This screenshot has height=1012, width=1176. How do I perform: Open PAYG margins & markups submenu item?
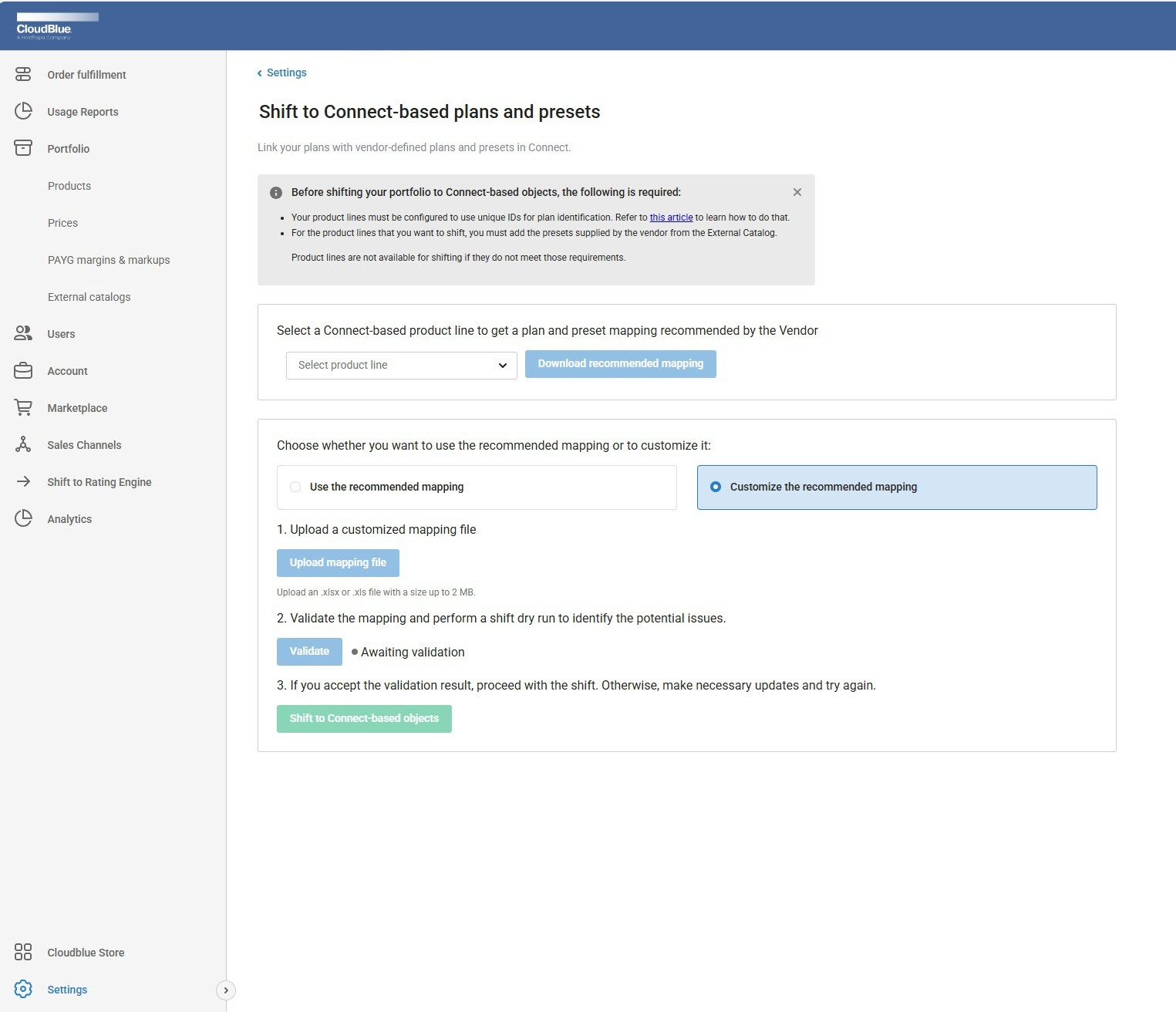pos(109,260)
